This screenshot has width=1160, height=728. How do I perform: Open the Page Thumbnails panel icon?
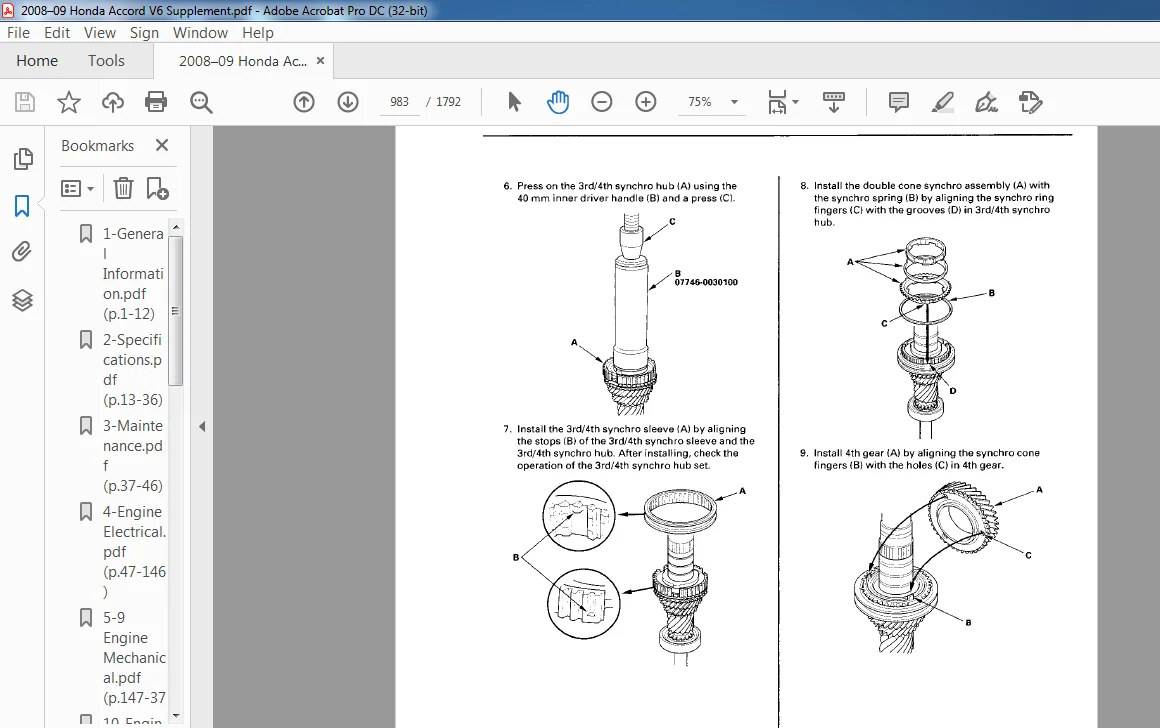23,158
